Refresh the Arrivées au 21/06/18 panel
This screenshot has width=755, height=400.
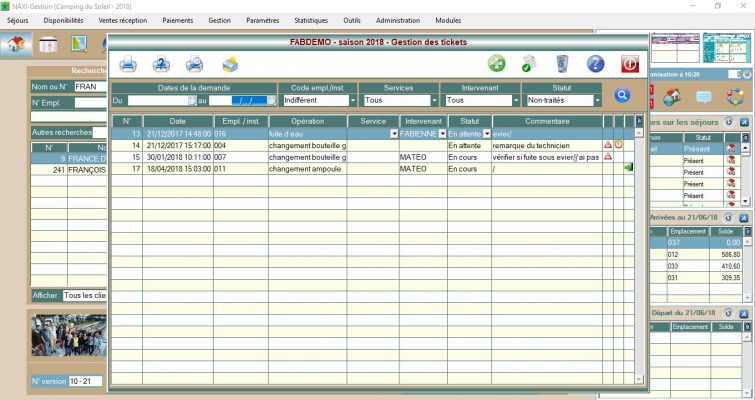click(729, 218)
